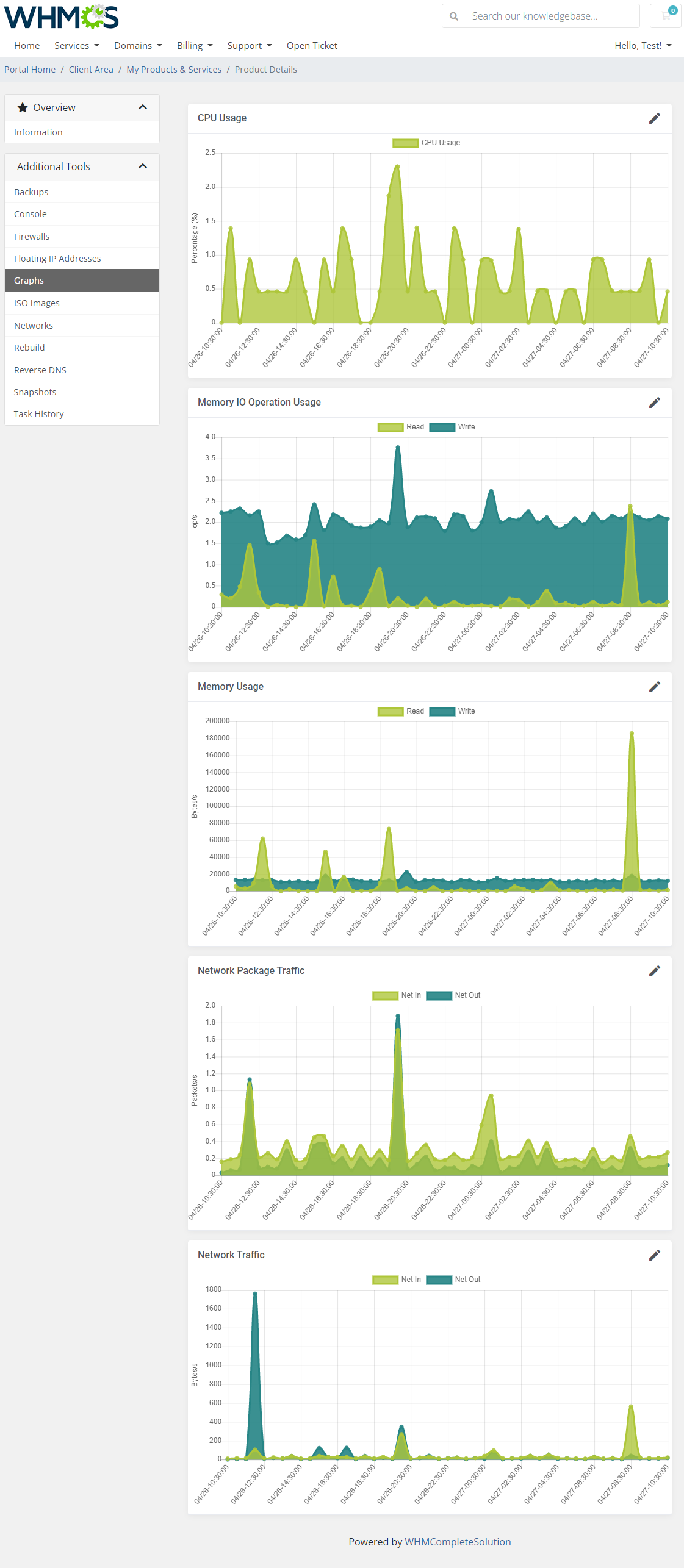Image resolution: width=684 pixels, height=1568 pixels.
Task: Click Network Traffic tallest Net Out peak
Action: click(x=255, y=1293)
